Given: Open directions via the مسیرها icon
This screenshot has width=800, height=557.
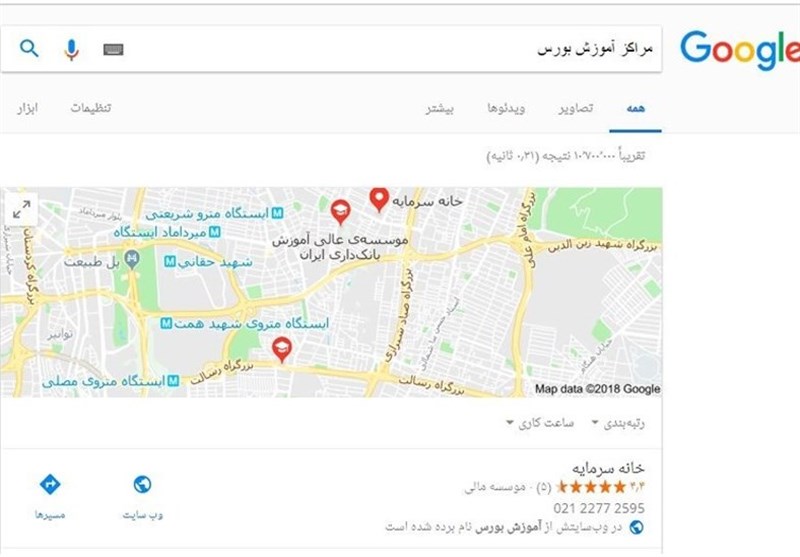Looking at the screenshot, I should click(x=50, y=484).
